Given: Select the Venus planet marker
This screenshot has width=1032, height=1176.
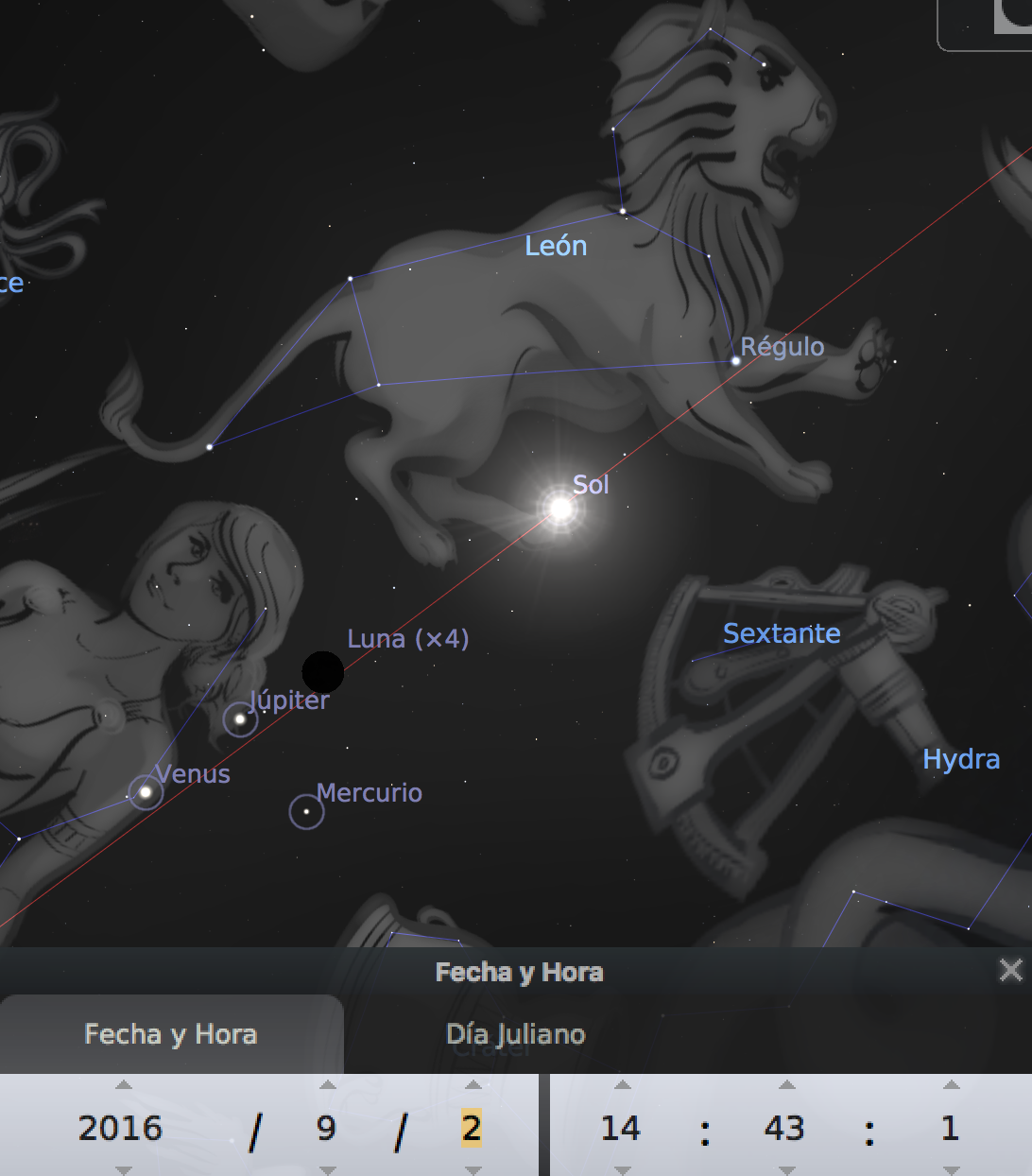Looking at the screenshot, I should tap(146, 792).
